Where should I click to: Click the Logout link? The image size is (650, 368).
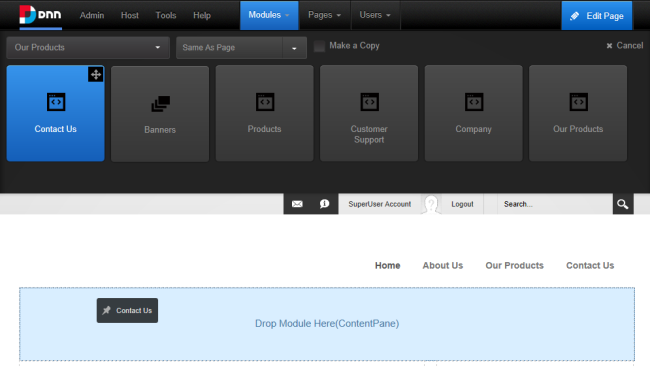click(462, 204)
